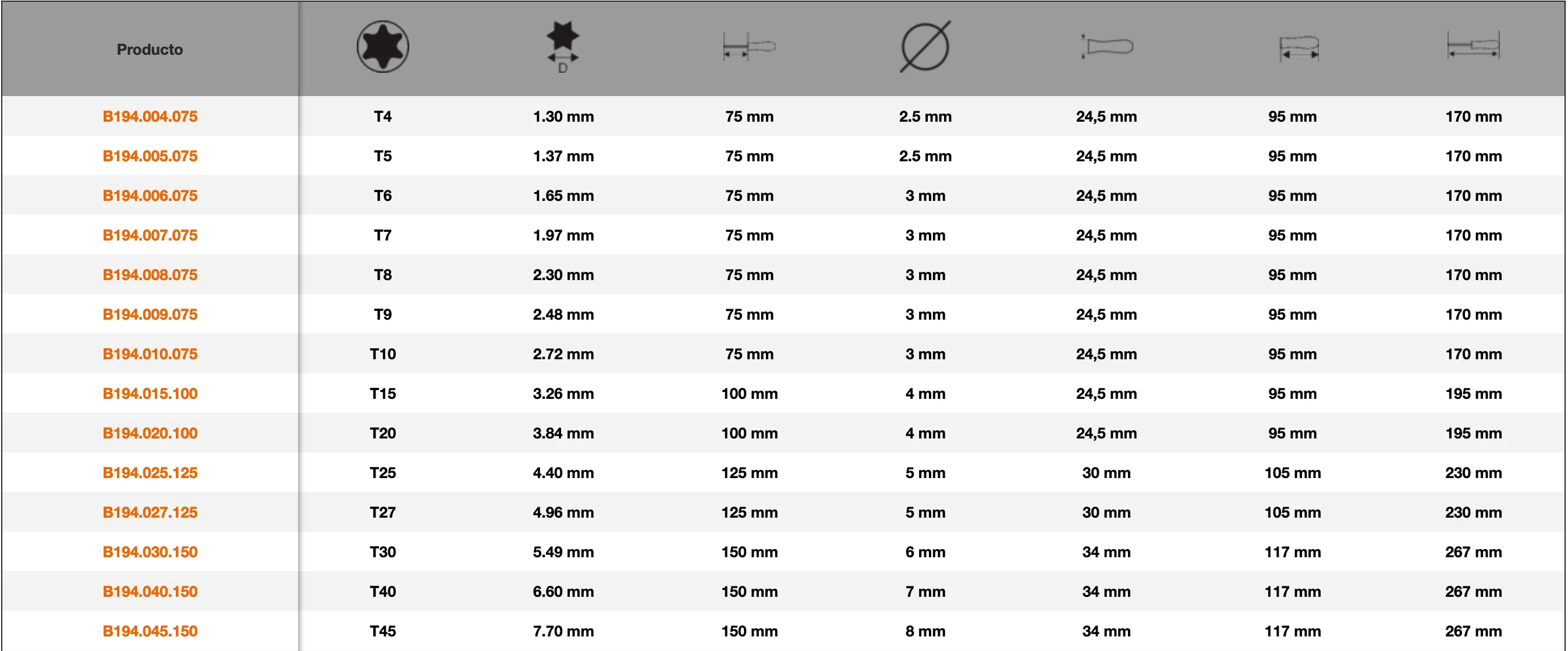This screenshot has height=651, width=1568.
Task: Select the T20 size cell
Action: tap(382, 433)
